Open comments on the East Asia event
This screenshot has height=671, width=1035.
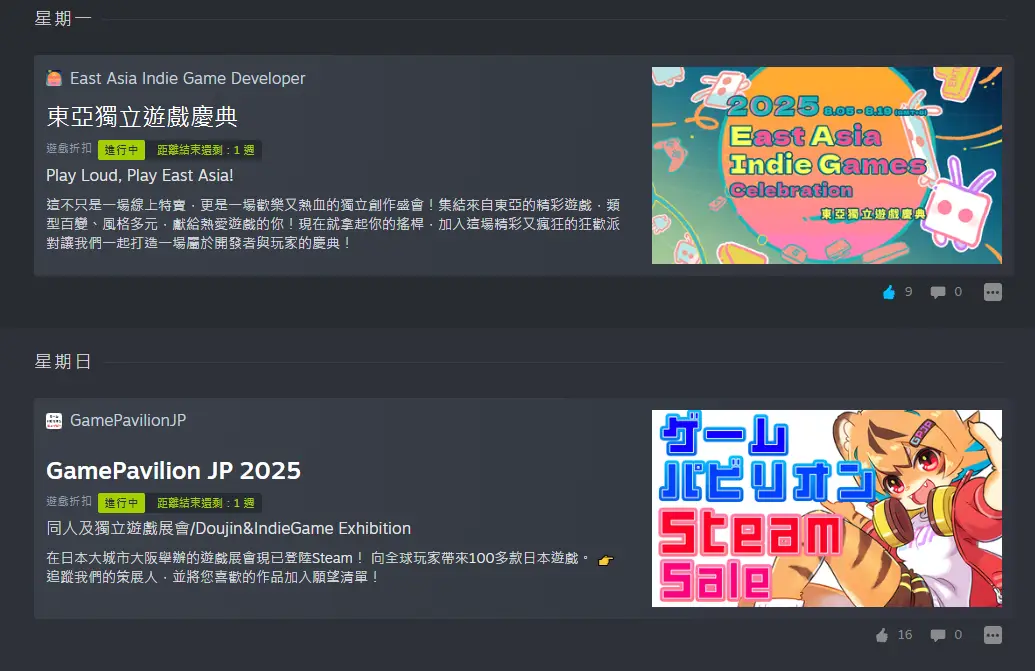(937, 292)
